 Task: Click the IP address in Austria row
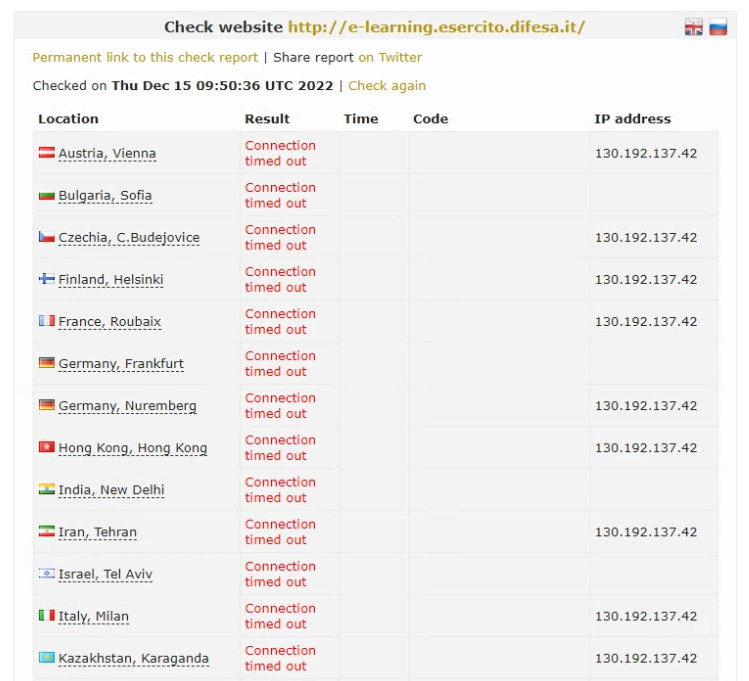[x=645, y=153]
